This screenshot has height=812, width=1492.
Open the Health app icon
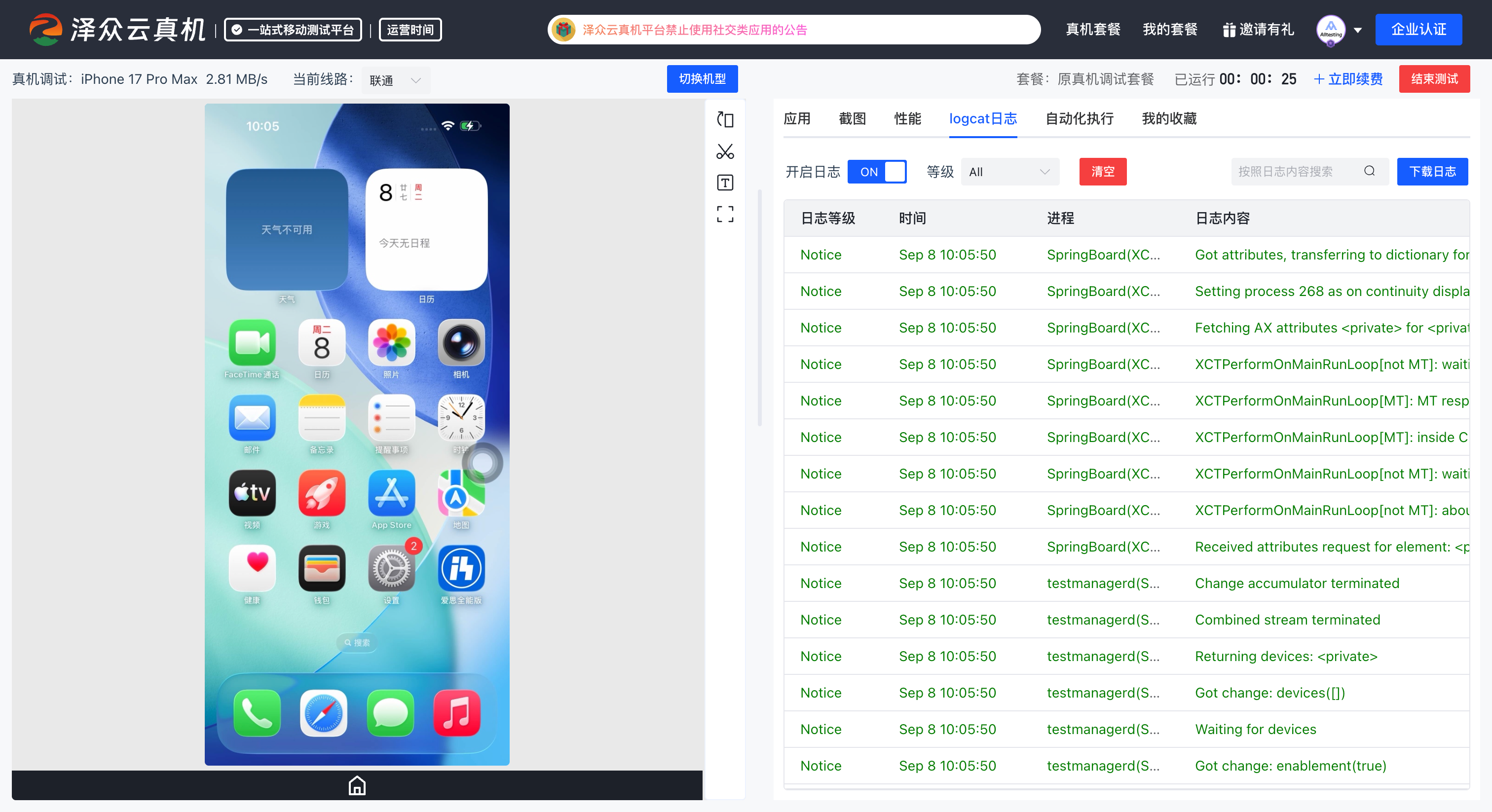pos(252,569)
